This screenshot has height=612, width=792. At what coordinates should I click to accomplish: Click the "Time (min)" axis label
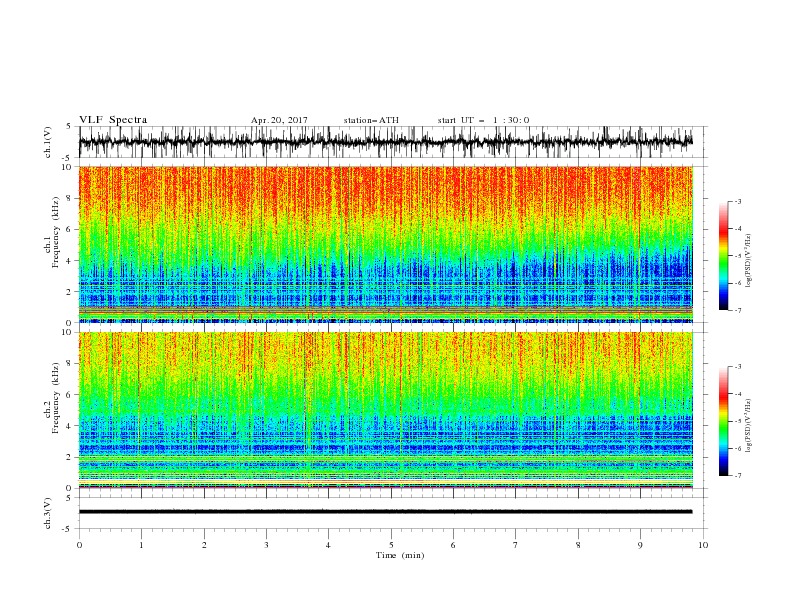[x=400, y=555]
